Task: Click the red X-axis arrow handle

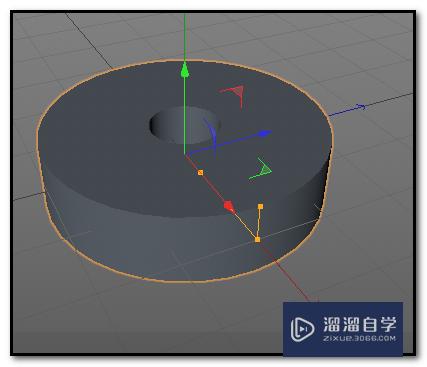Action: [x=229, y=206]
